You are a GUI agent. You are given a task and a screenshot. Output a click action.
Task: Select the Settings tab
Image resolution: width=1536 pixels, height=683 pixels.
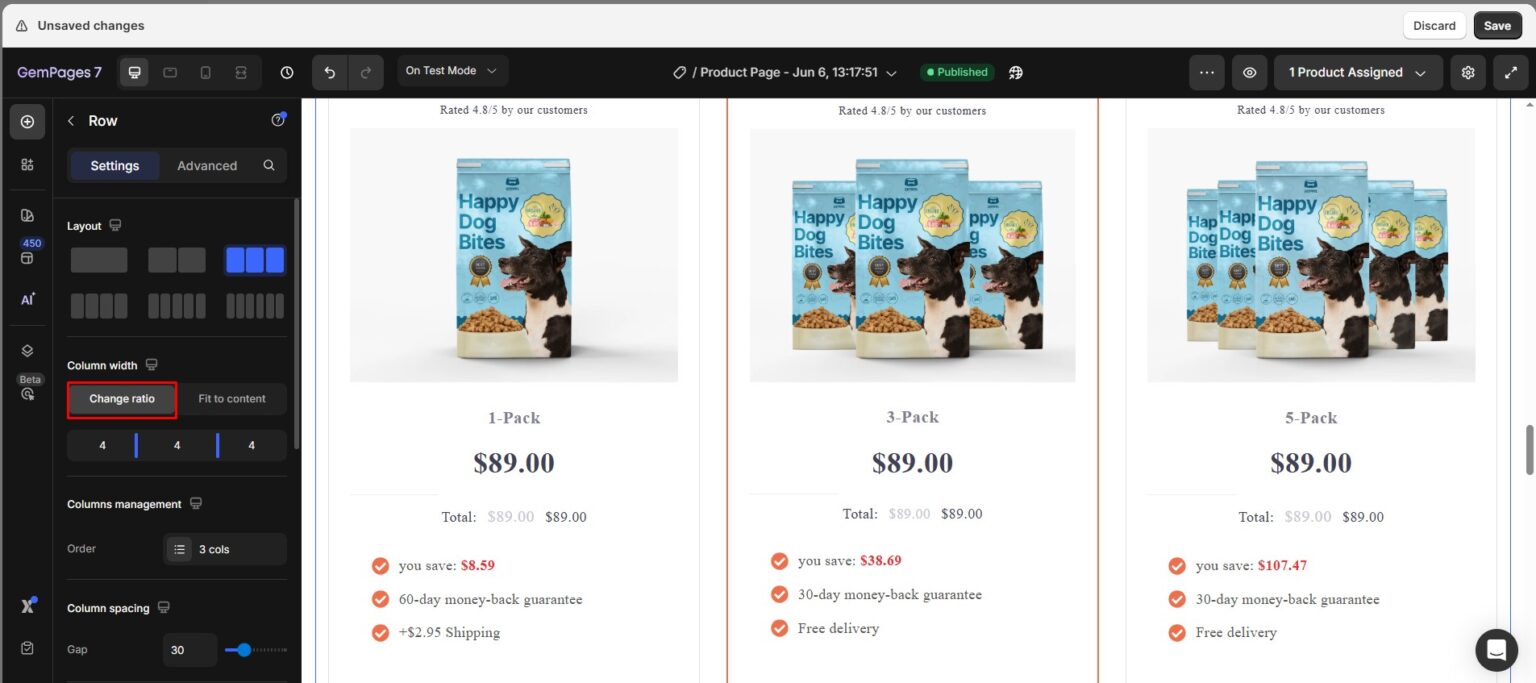click(x=115, y=166)
